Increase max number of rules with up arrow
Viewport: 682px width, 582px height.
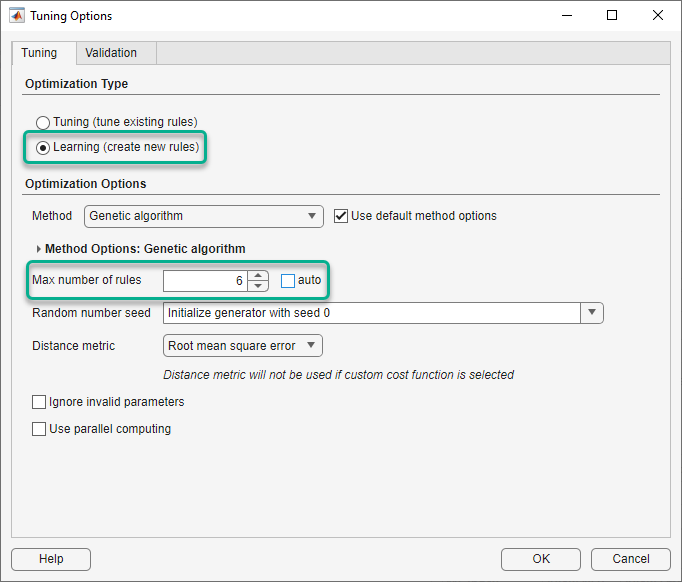click(258, 276)
